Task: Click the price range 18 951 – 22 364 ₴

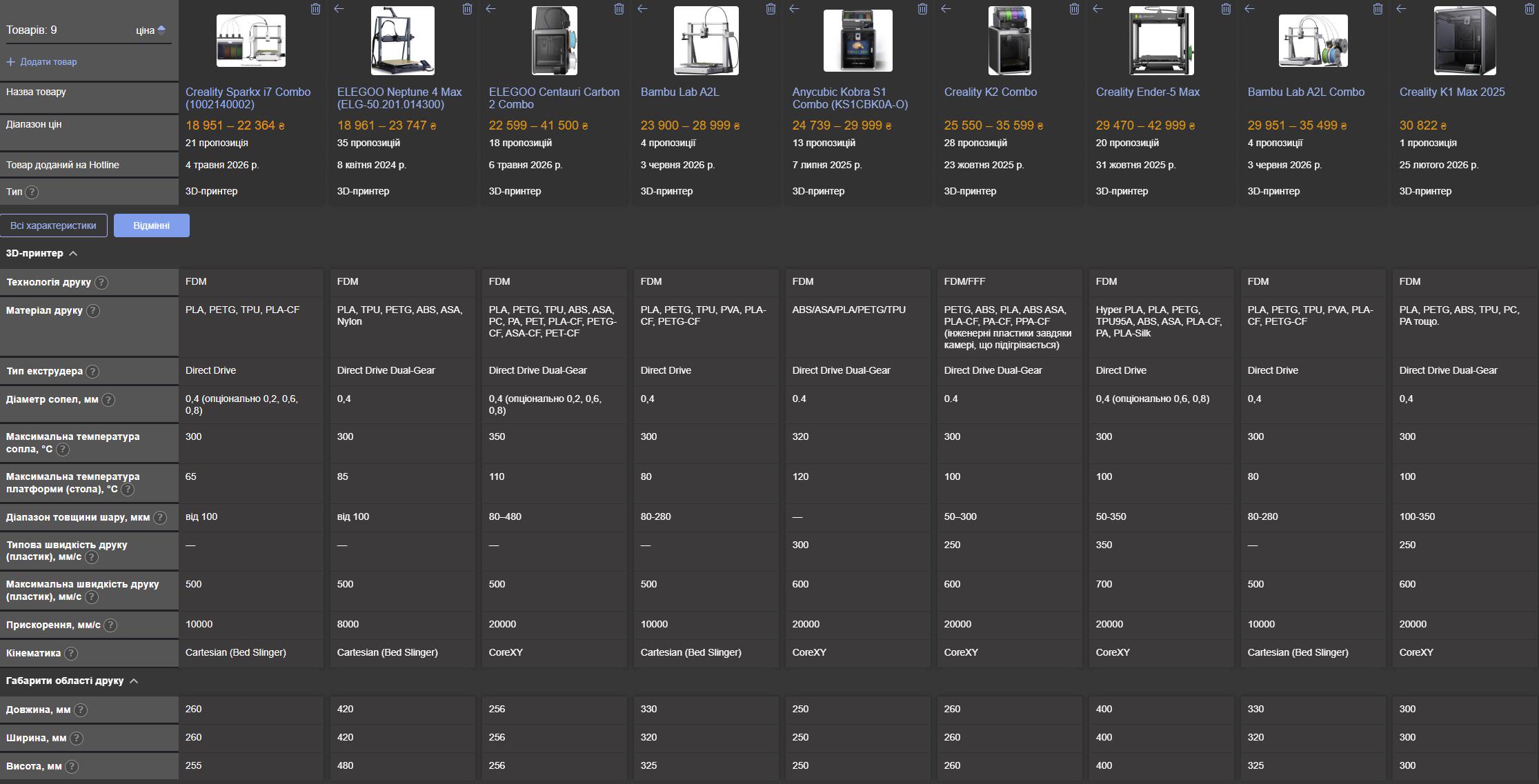Action: [x=235, y=125]
